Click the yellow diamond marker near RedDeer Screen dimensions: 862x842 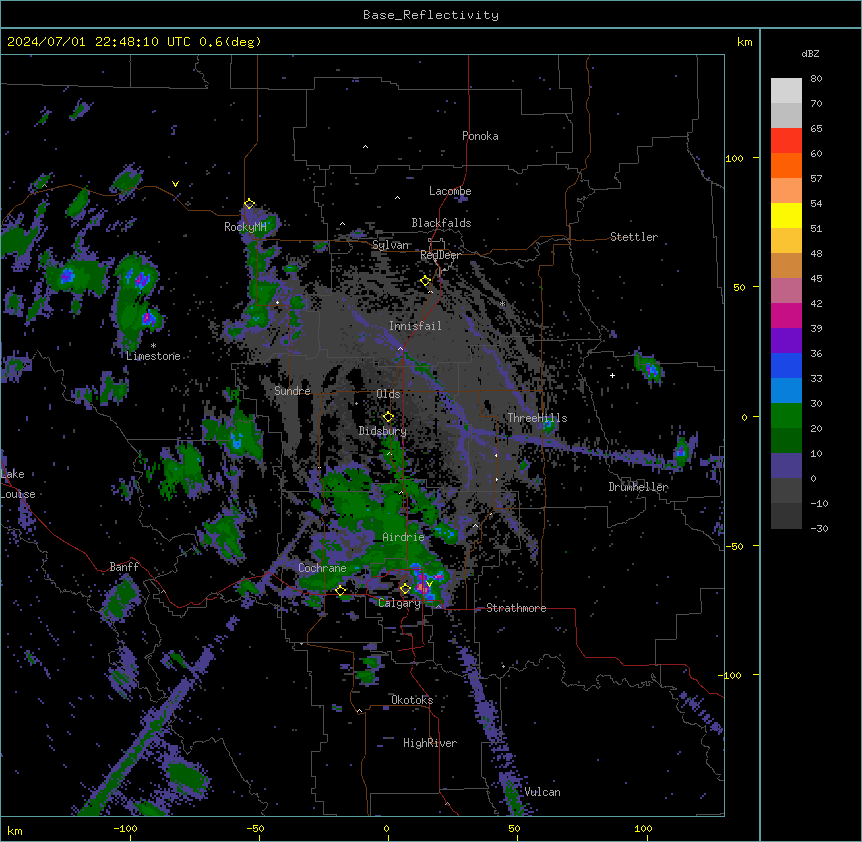(426, 281)
